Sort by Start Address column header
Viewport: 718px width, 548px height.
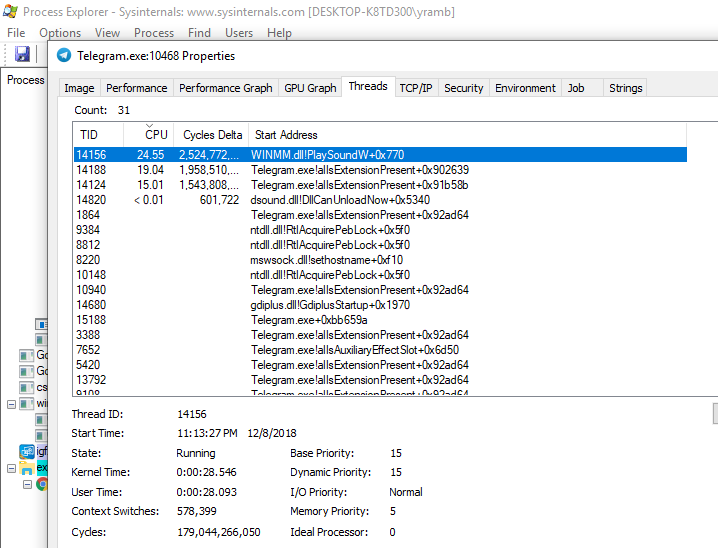coord(467,135)
